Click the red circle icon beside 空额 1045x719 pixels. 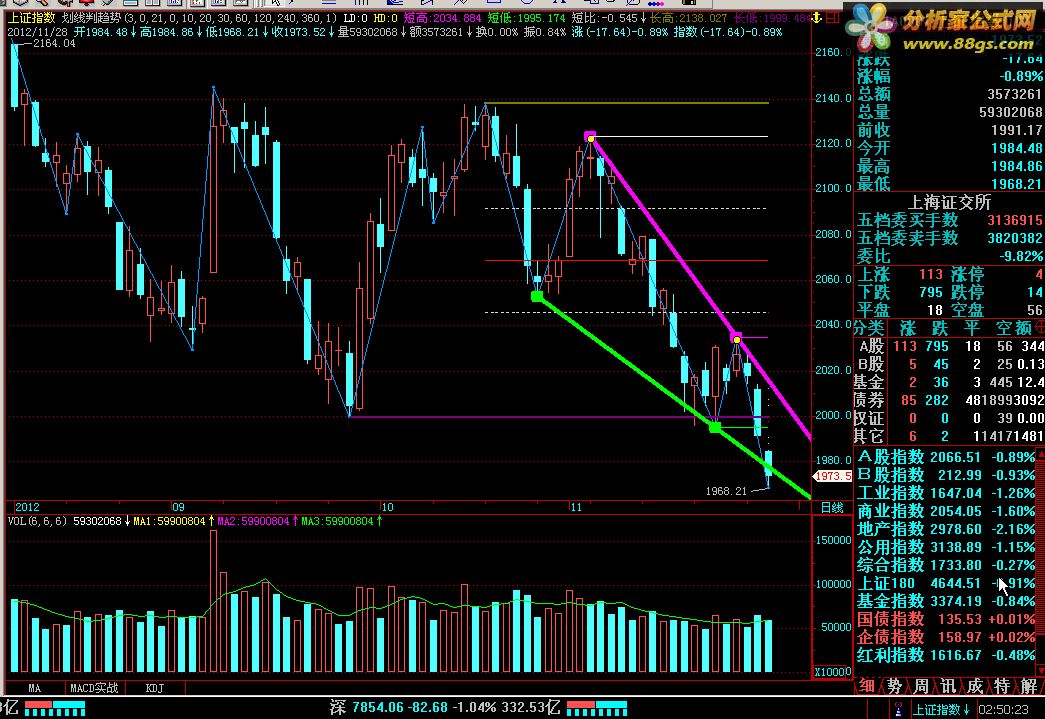click(x=1039, y=327)
